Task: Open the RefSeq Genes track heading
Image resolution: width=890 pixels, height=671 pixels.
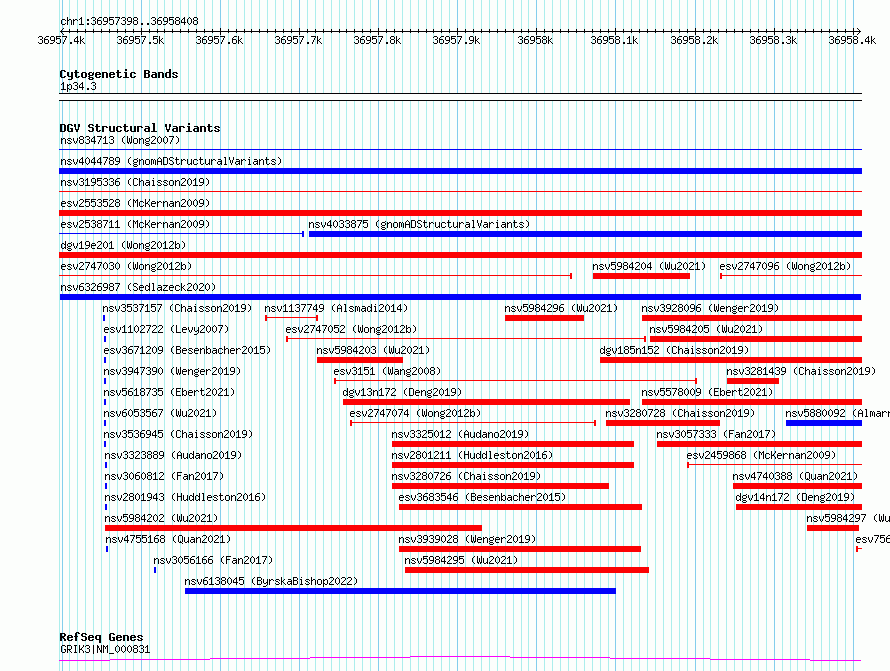Action: pyautogui.click(x=101, y=637)
